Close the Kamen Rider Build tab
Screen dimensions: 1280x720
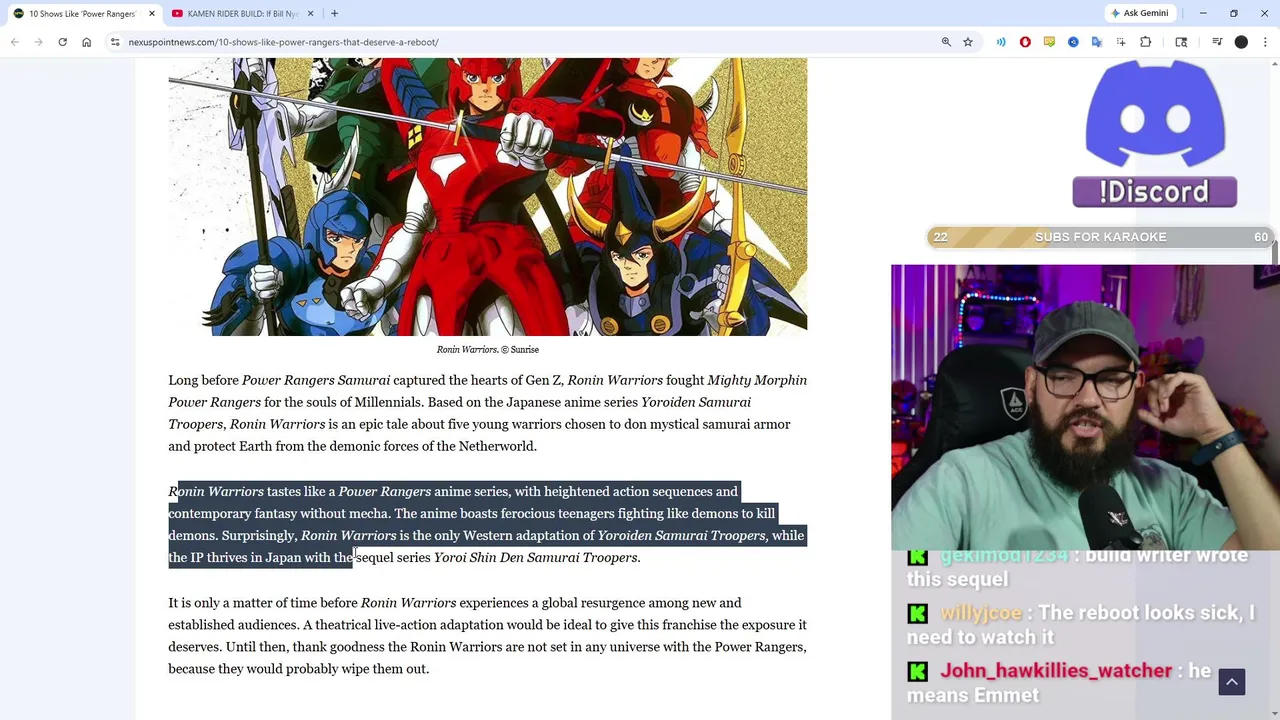click(310, 13)
